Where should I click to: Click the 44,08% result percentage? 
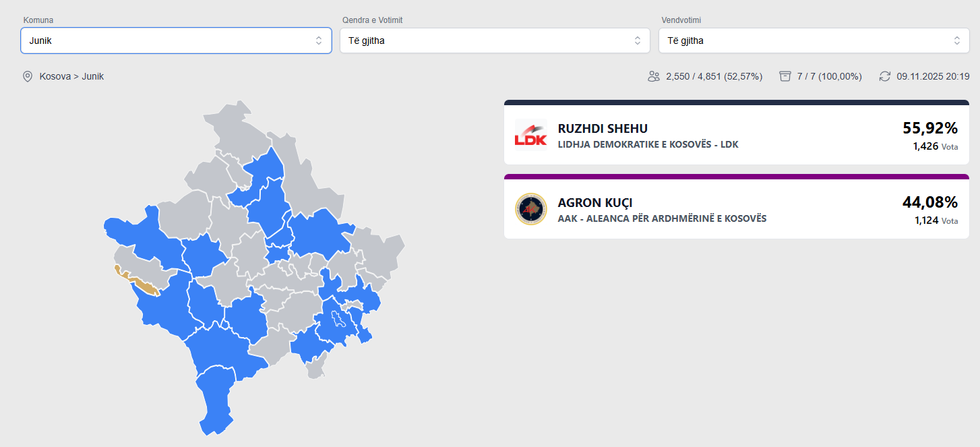(x=929, y=202)
